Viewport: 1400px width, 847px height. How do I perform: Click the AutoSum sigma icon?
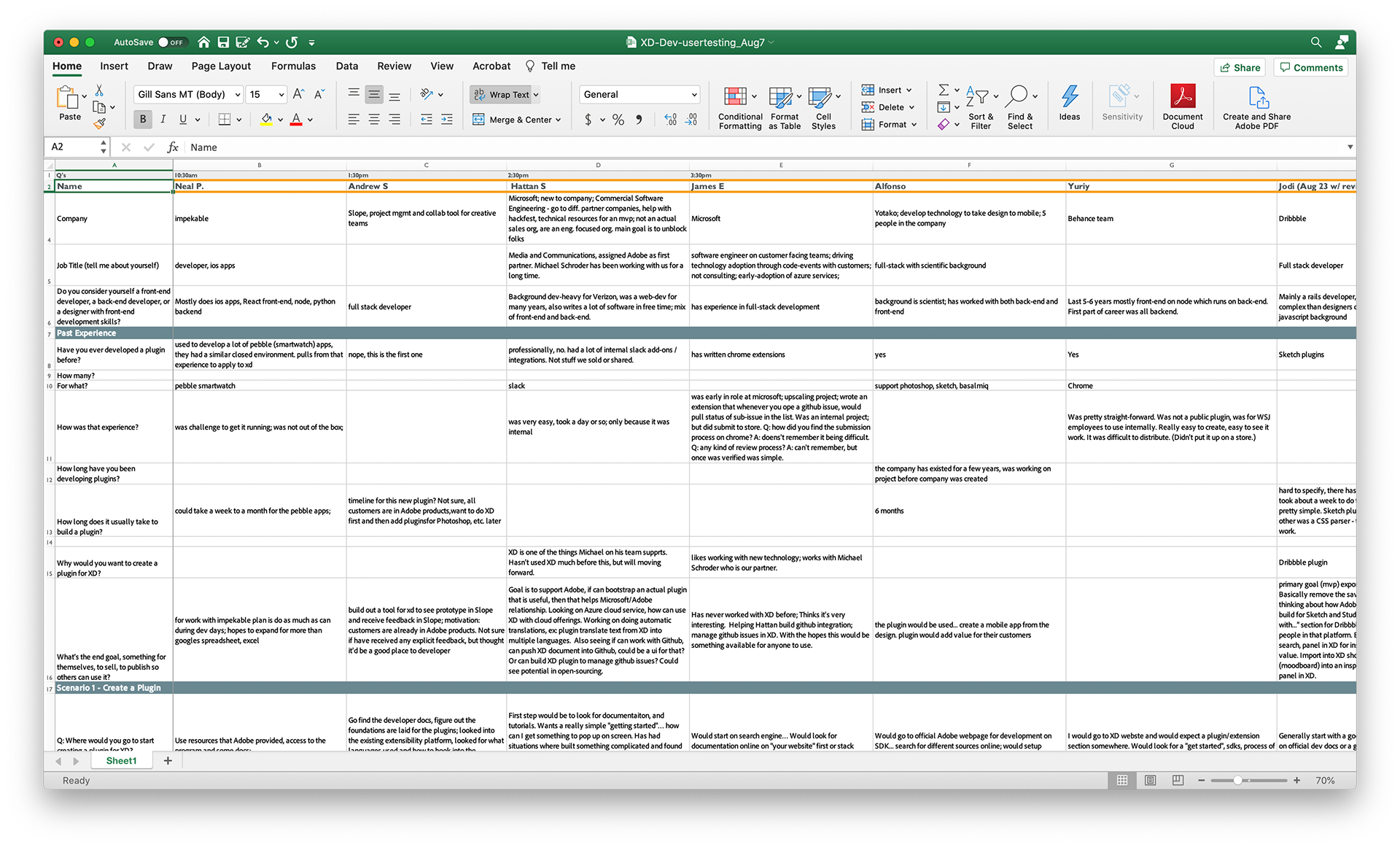[944, 90]
